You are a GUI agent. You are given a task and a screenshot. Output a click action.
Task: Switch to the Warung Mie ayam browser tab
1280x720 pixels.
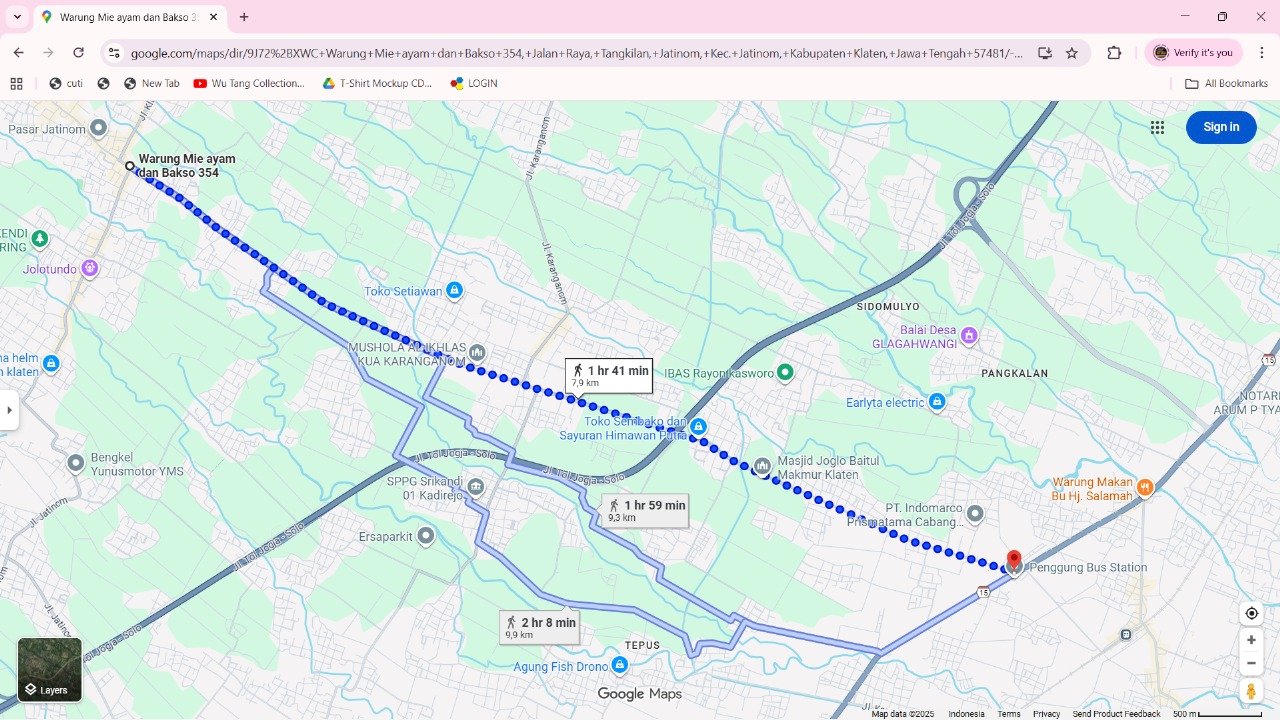pos(125,17)
